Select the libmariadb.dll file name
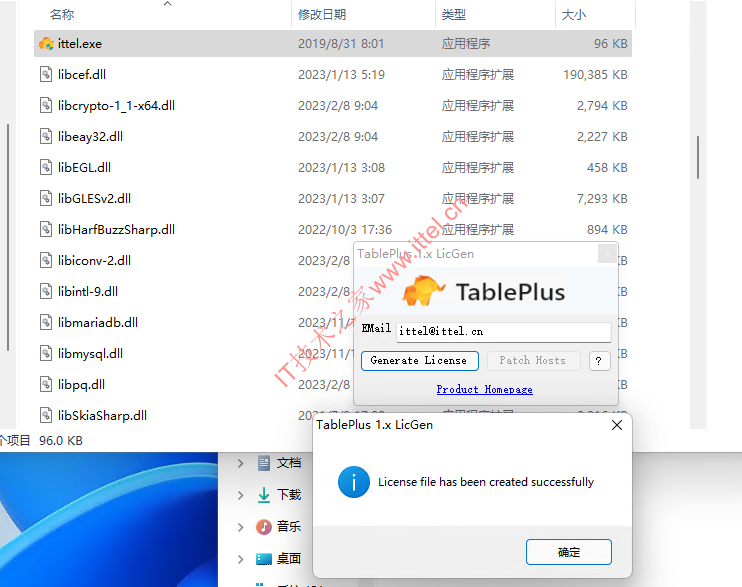Viewport: 742px width, 587px height. point(98,323)
